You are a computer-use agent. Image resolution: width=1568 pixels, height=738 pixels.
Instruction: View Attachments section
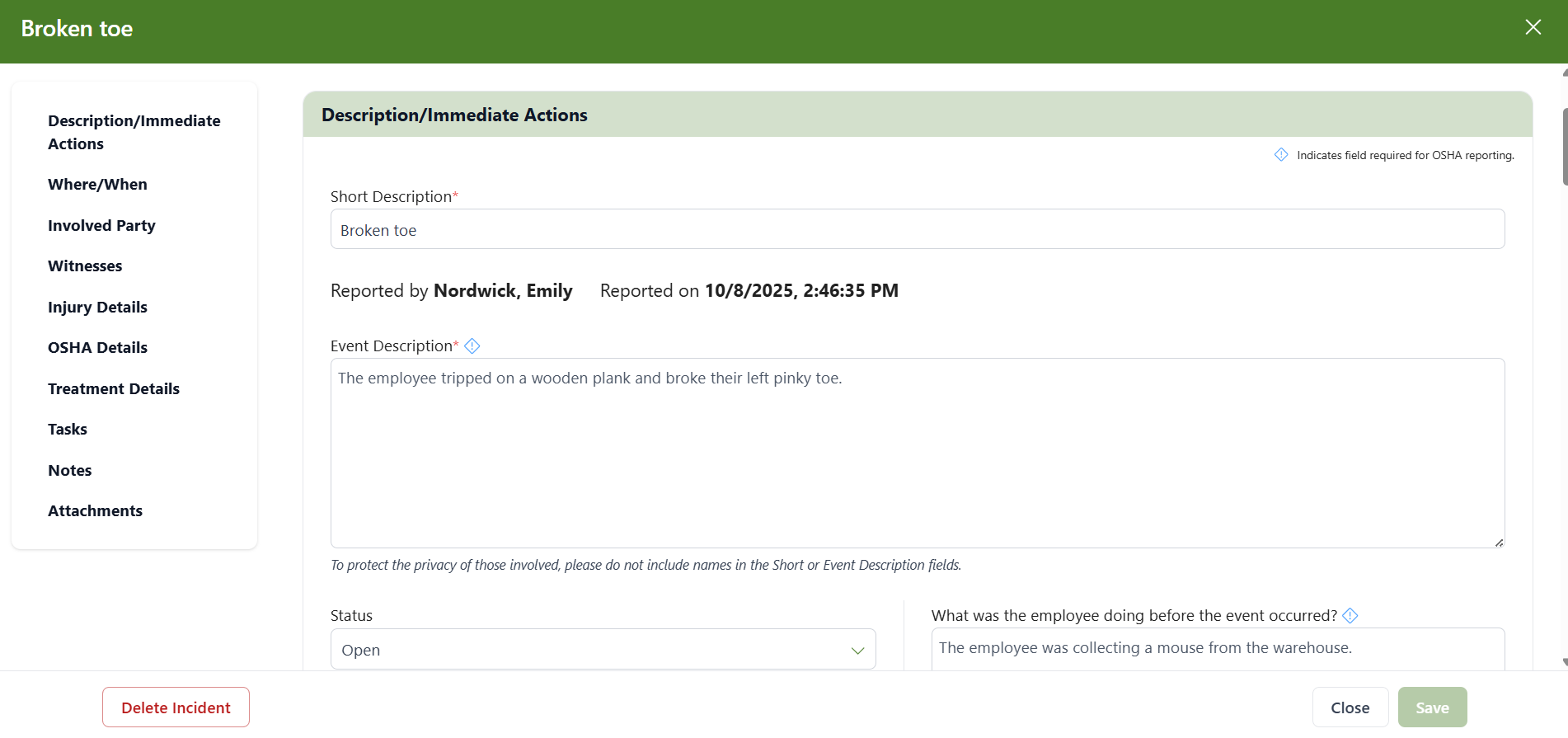click(95, 511)
